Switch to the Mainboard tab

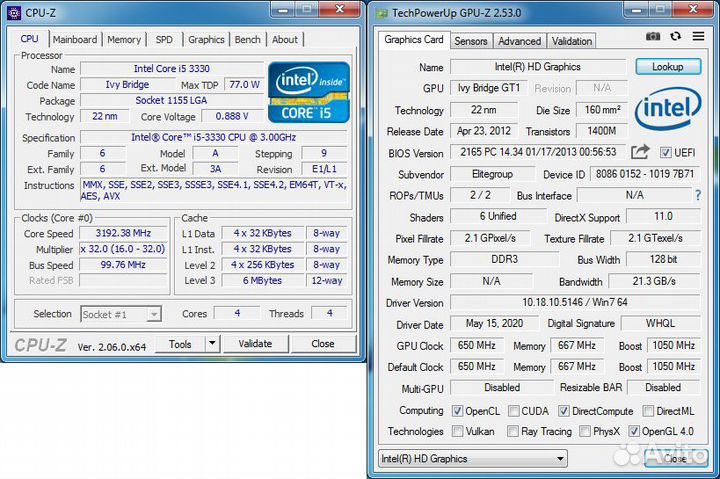[x=74, y=39]
